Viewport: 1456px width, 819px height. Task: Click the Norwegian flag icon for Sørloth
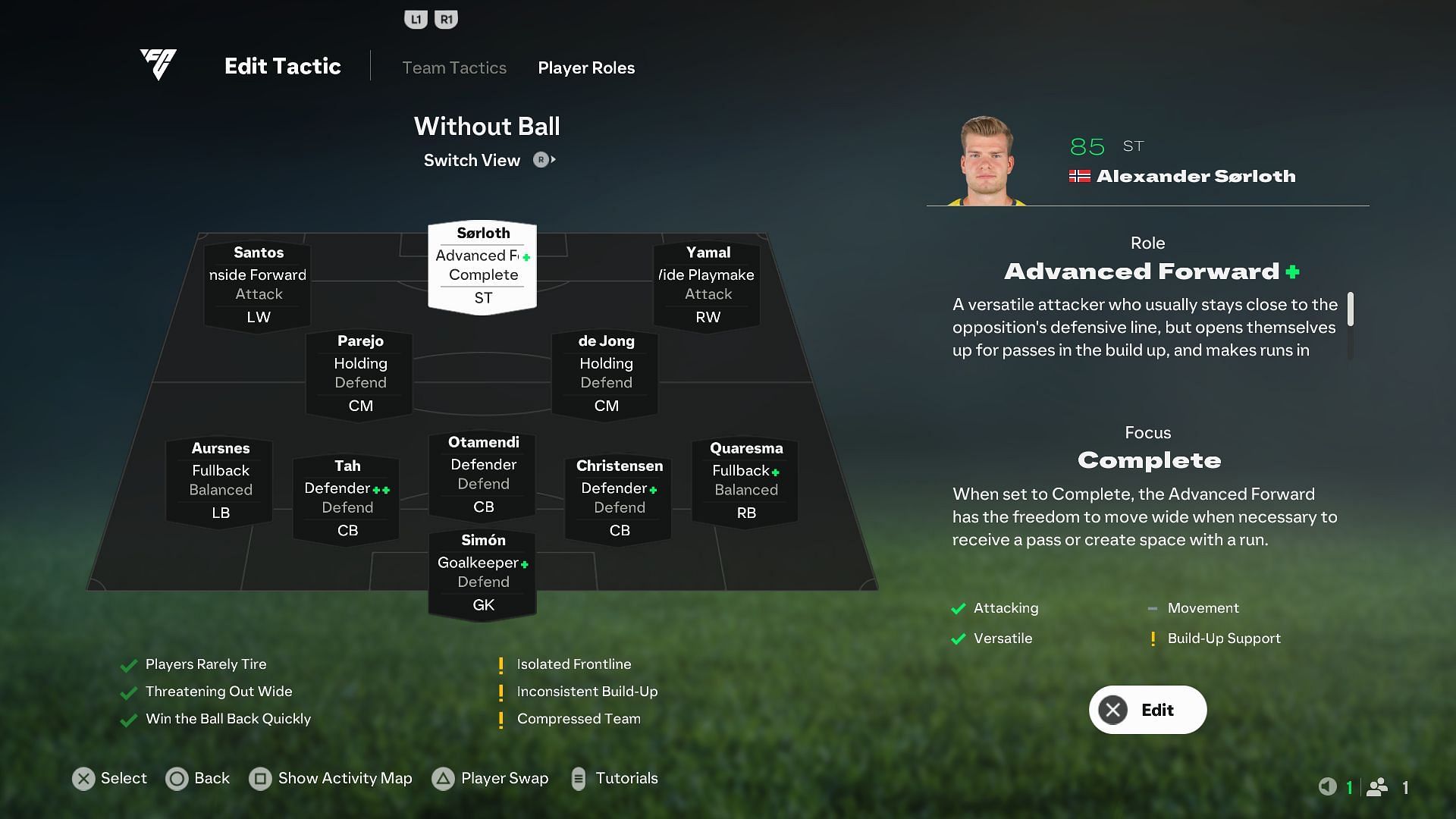click(x=1079, y=176)
